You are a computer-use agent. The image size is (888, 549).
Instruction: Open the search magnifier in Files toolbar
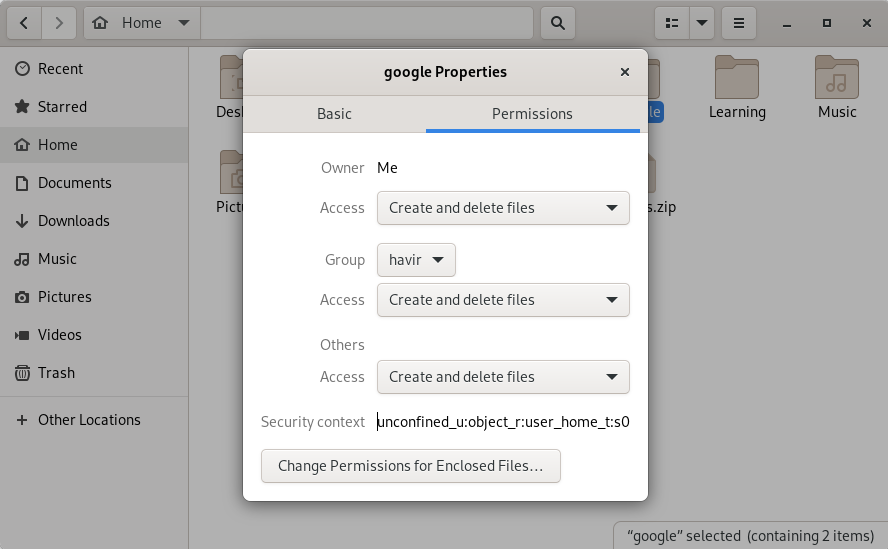coord(558,23)
